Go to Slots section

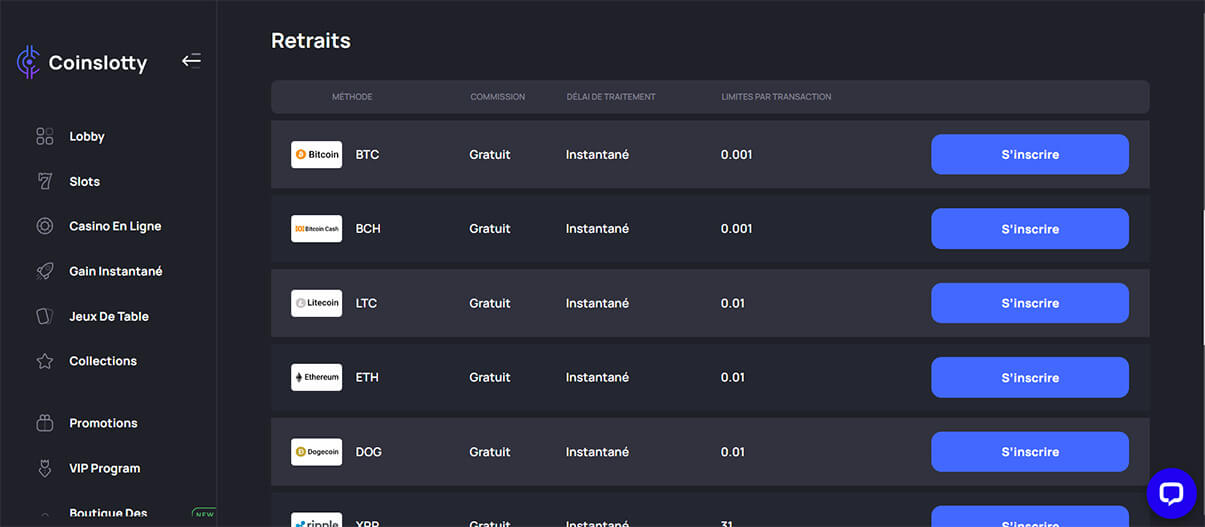point(84,181)
